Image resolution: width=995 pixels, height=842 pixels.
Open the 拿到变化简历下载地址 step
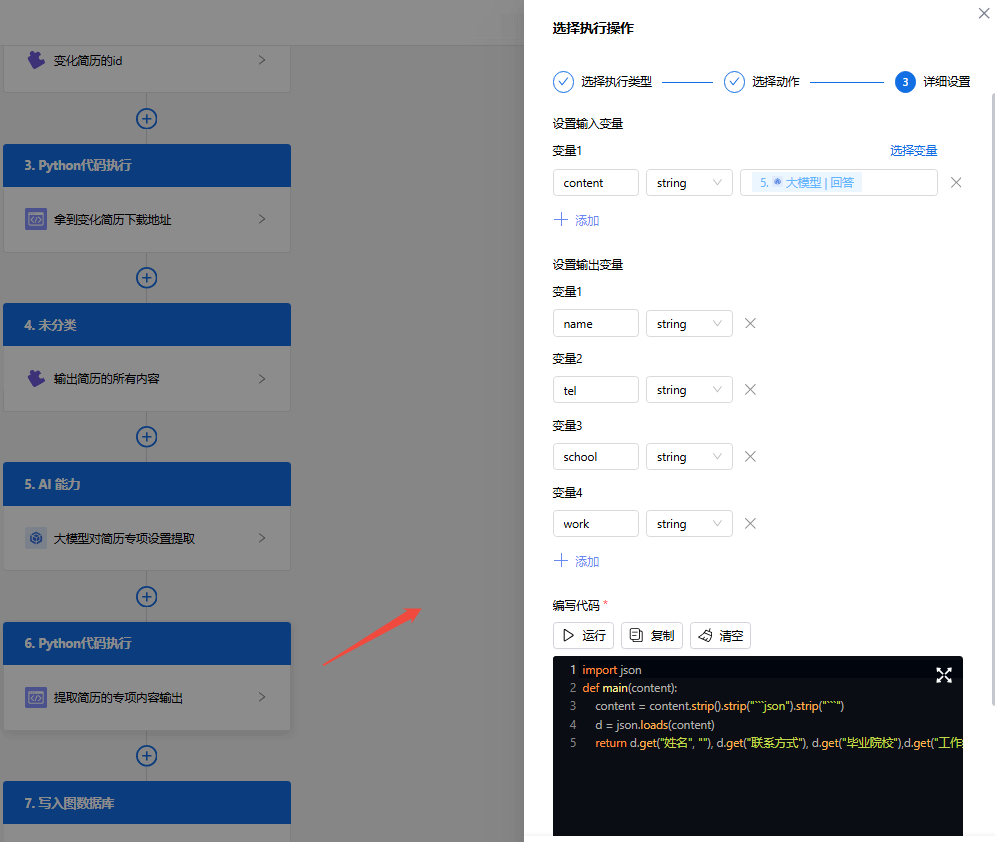[x=147, y=220]
